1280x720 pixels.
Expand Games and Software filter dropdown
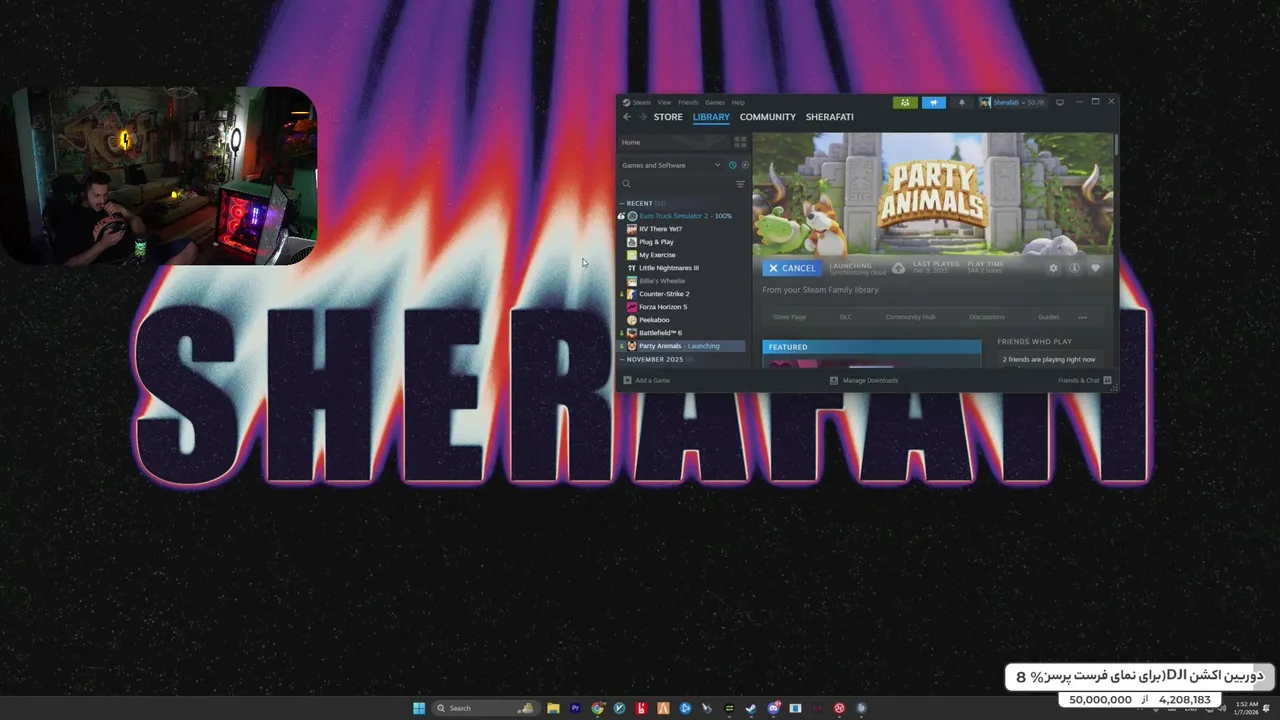click(670, 165)
